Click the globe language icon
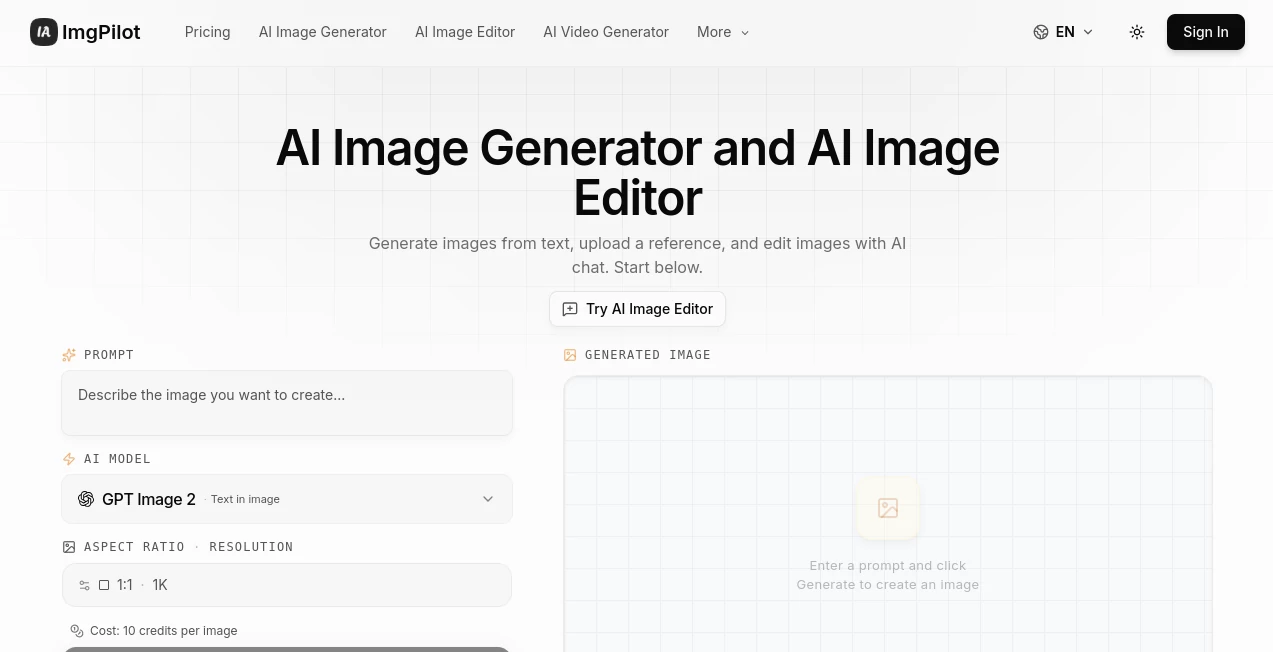Image resolution: width=1273 pixels, height=652 pixels. (x=1041, y=32)
